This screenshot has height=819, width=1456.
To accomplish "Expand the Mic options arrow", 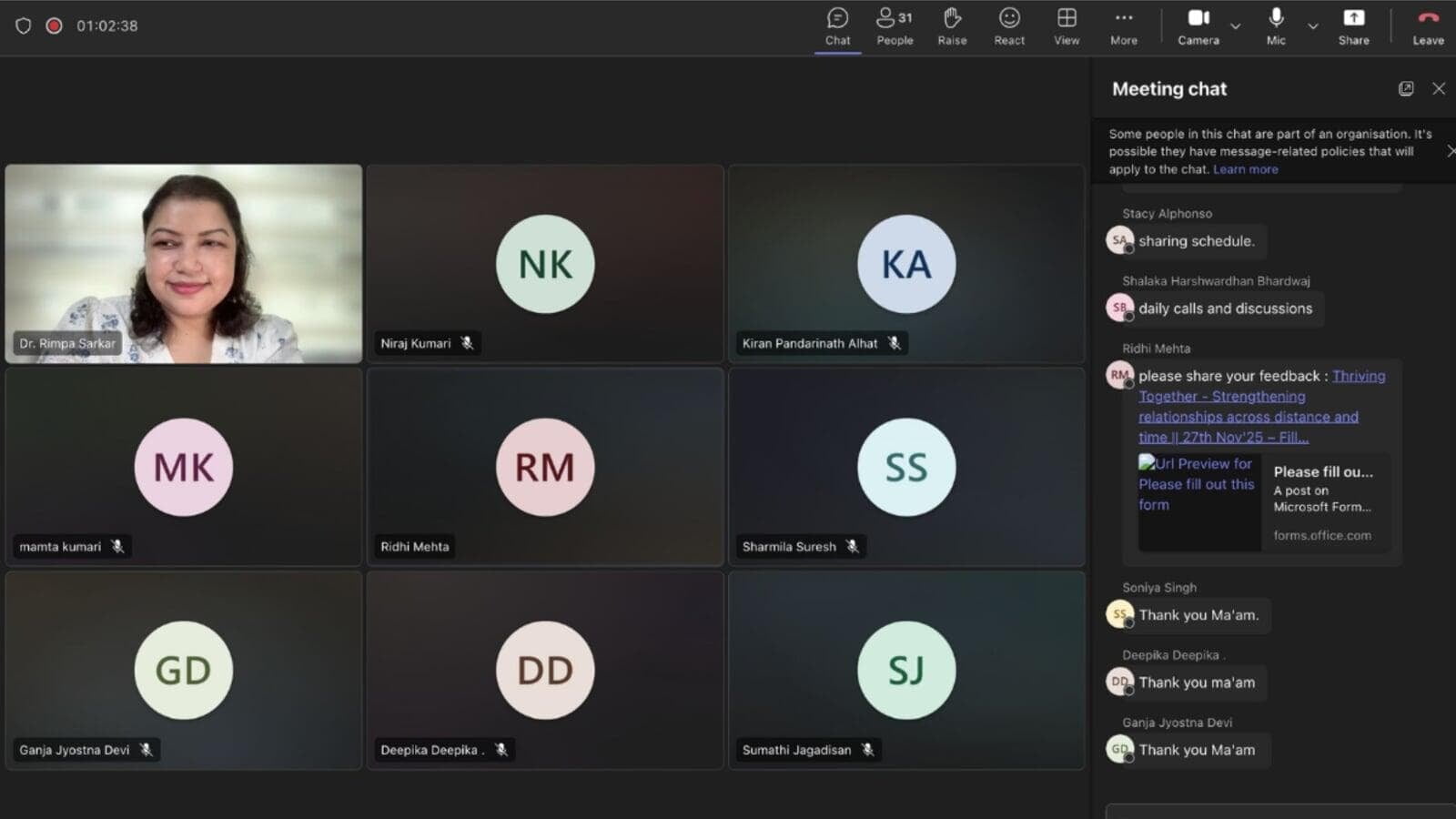I will (x=1312, y=26).
